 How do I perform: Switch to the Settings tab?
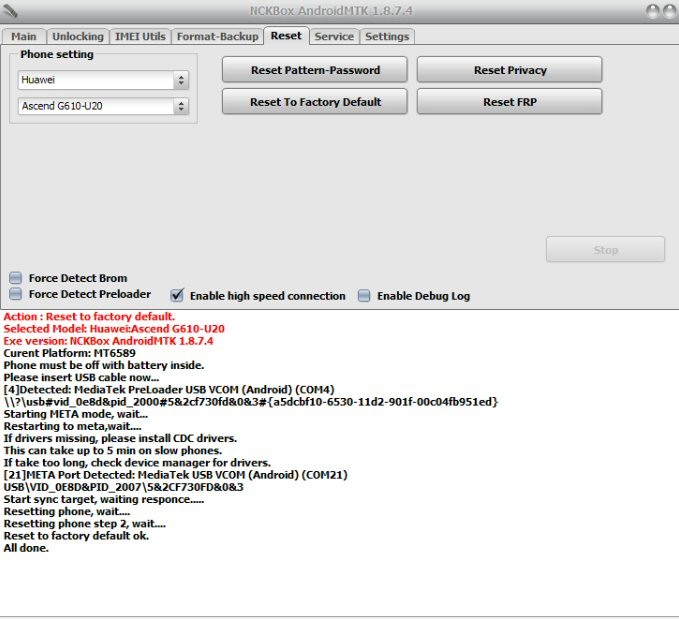(x=386, y=36)
